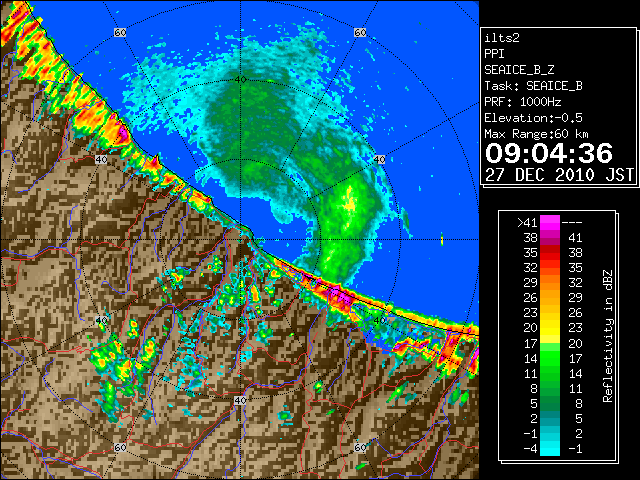Click the 'PRF: 1000Hz' entry
This screenshot has width=640, height=480.
[523, 102]
